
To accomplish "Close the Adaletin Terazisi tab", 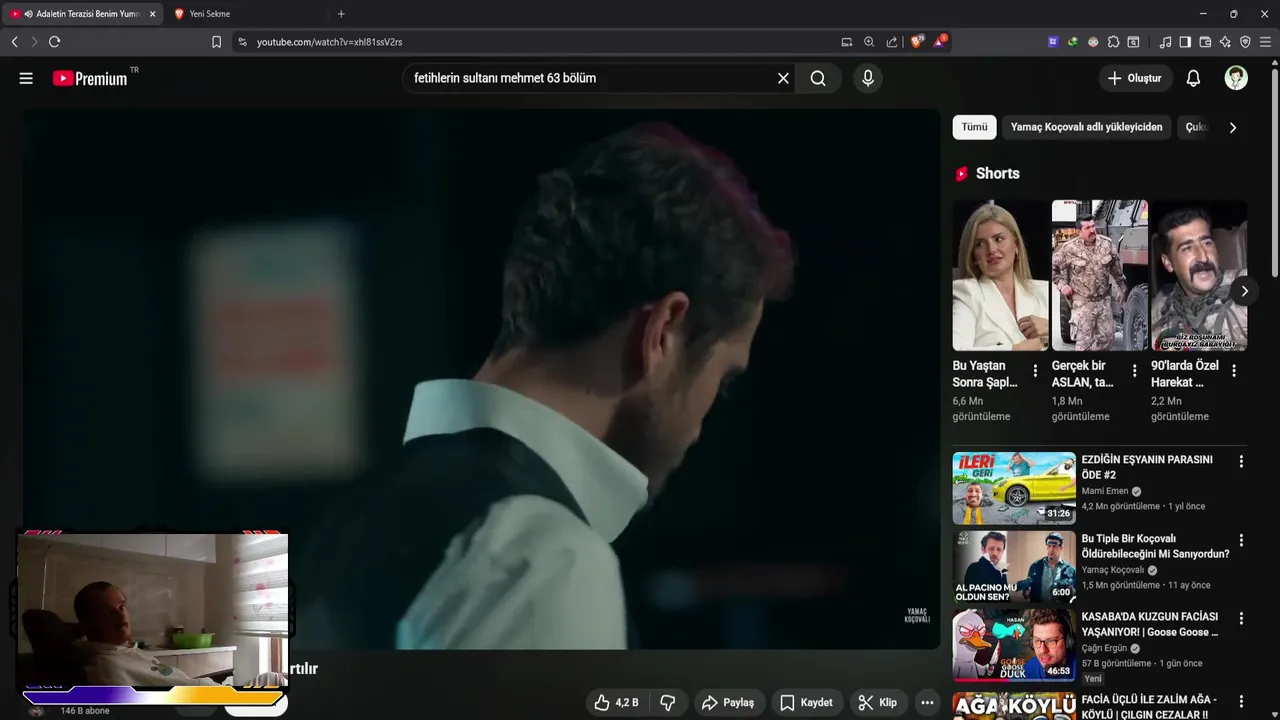I will [x=152, y=14].
